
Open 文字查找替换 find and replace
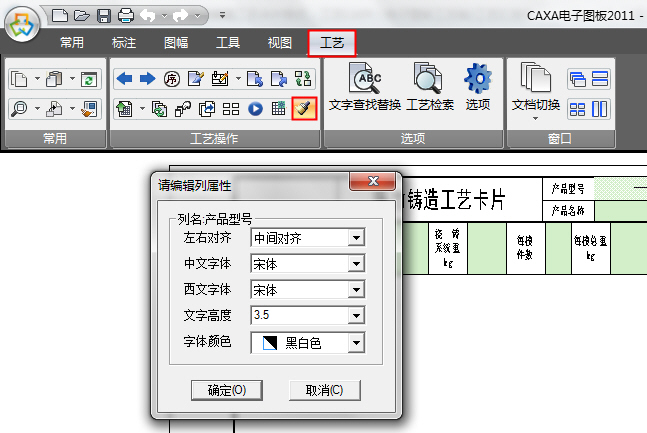click(365, 88)
